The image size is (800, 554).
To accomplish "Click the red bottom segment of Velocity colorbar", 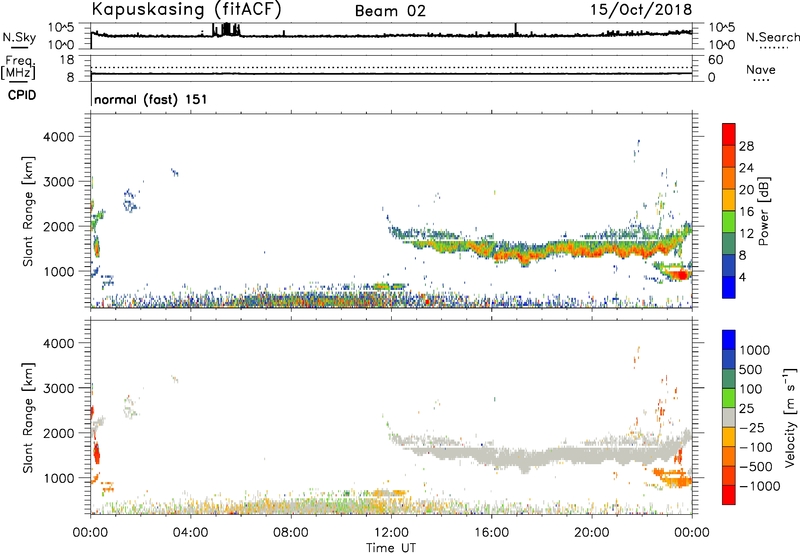I will (729, 495).
